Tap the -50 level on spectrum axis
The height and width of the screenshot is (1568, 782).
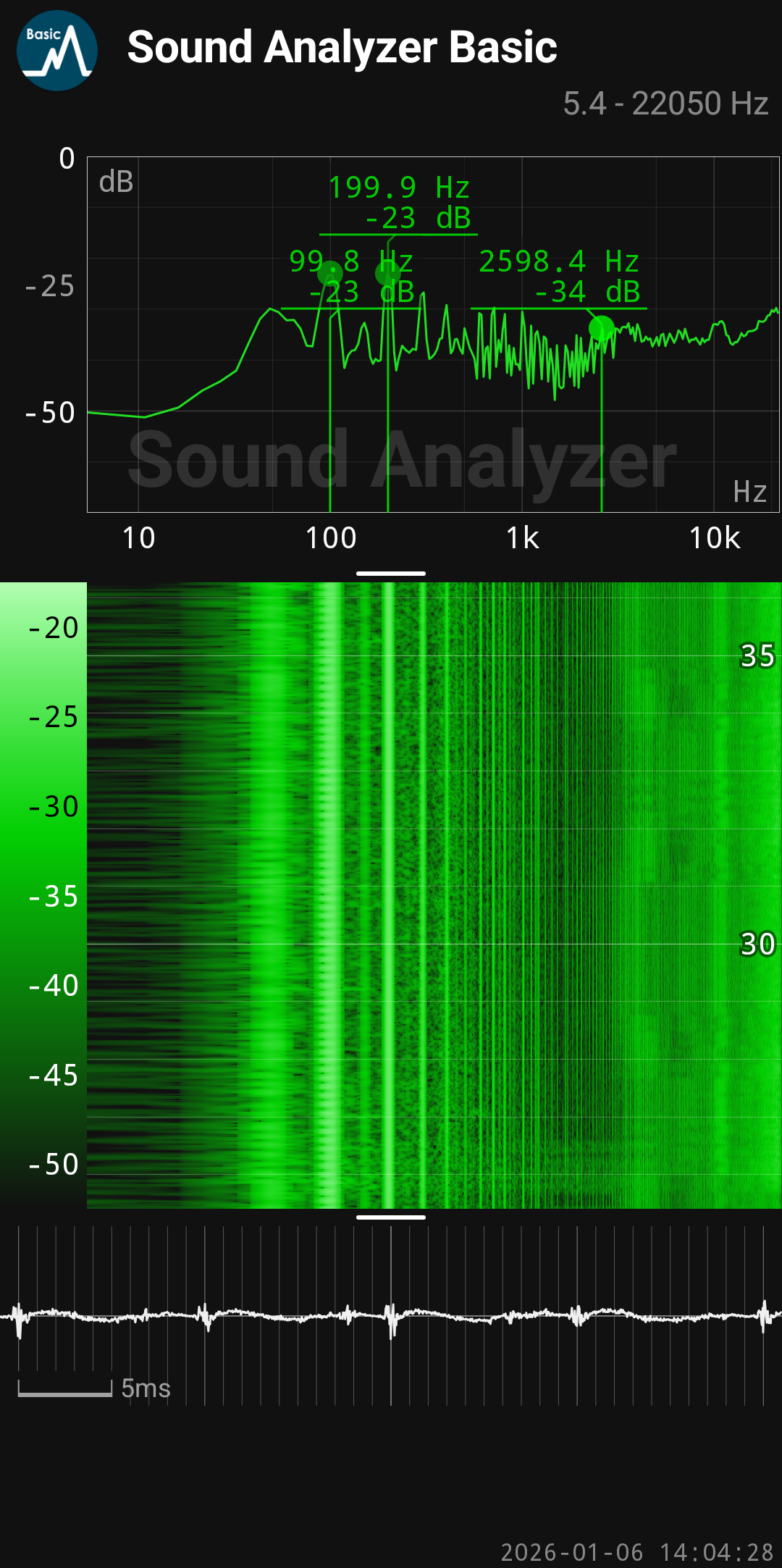51,413
